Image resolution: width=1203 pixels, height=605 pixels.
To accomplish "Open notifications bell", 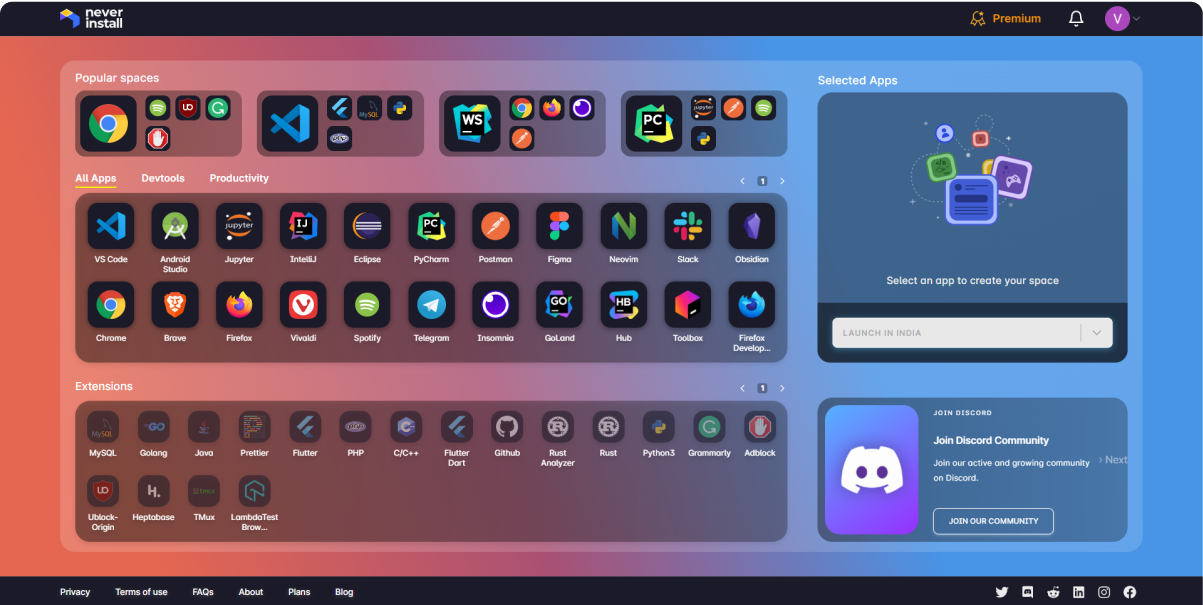I will tap(1076, 18).
